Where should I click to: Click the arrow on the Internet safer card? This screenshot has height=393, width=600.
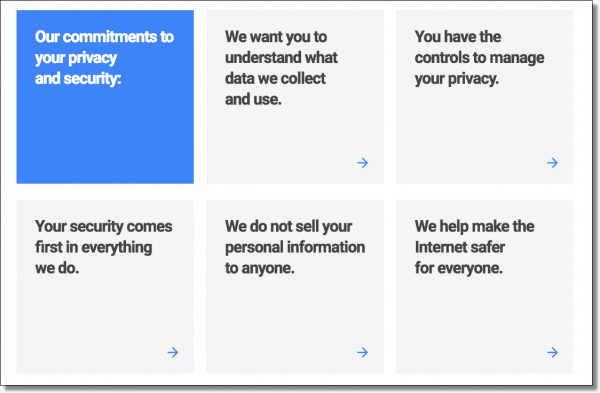(552, 352)
